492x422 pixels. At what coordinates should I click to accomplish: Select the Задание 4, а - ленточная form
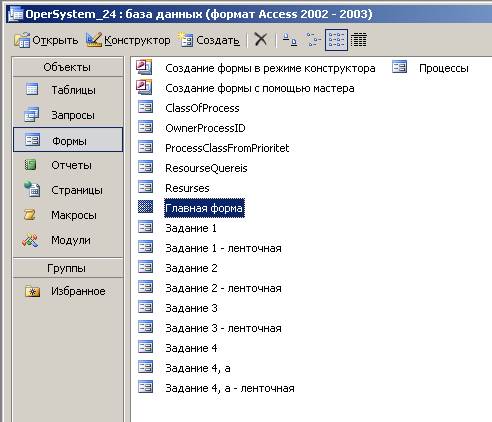pos(230,388)
